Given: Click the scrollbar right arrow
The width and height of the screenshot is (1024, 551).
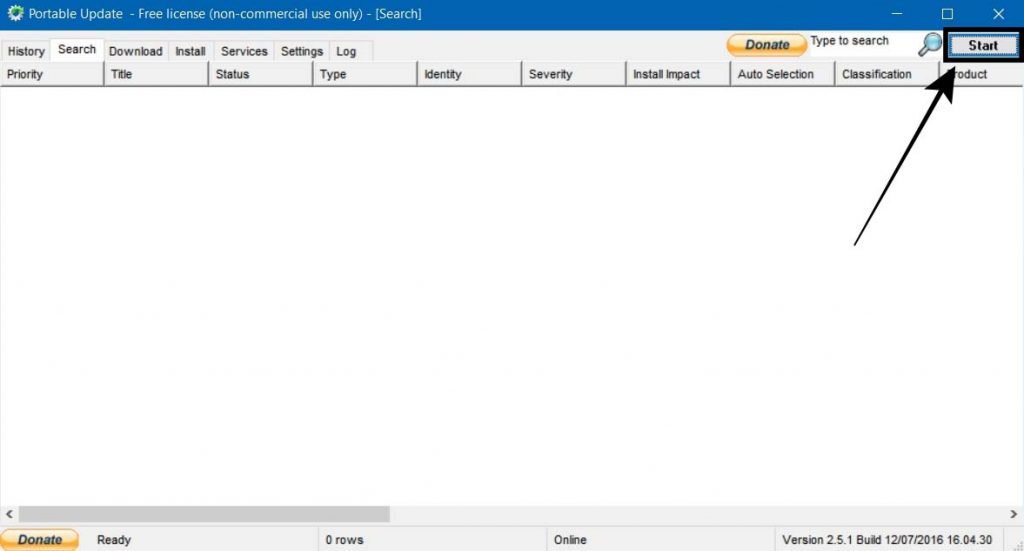Looking at the screenshot, I should (x=1014, y=514).
